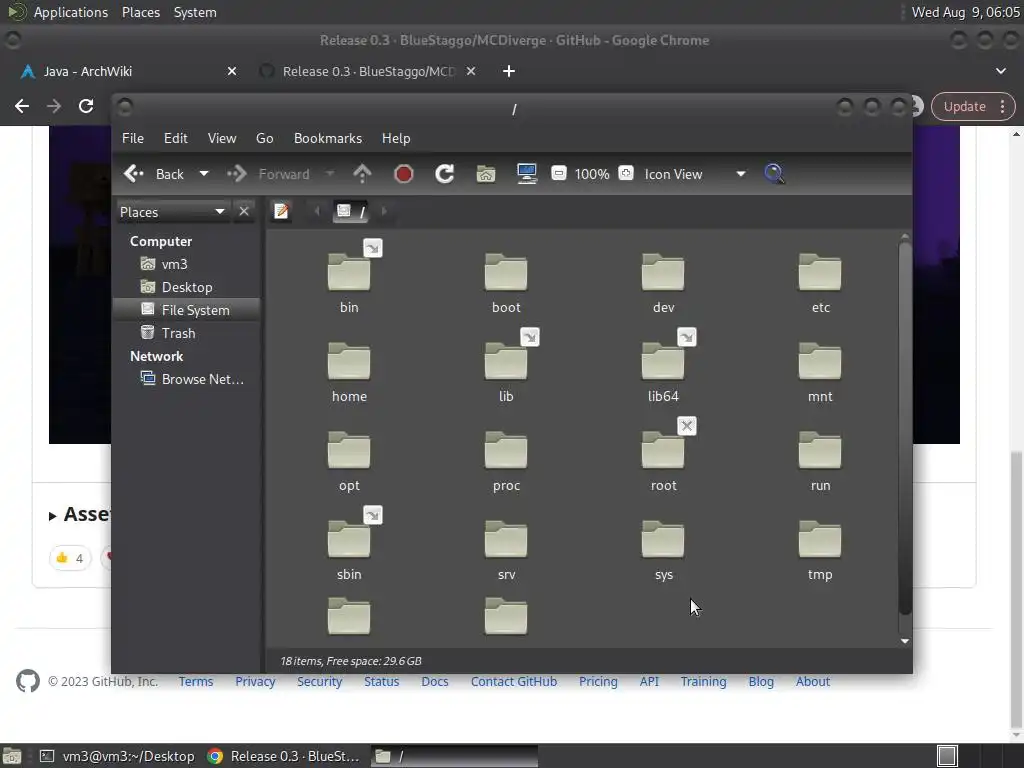Open Desktop in the Places sidebar

(186, 287)
